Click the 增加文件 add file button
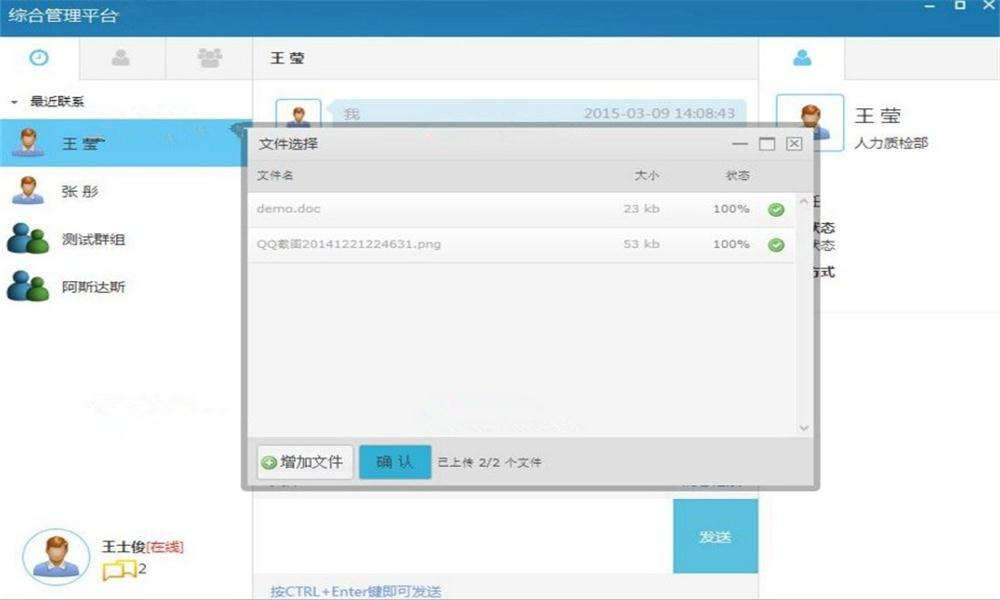This screenshot has width=1000, height=600. [x=305, y=462]
